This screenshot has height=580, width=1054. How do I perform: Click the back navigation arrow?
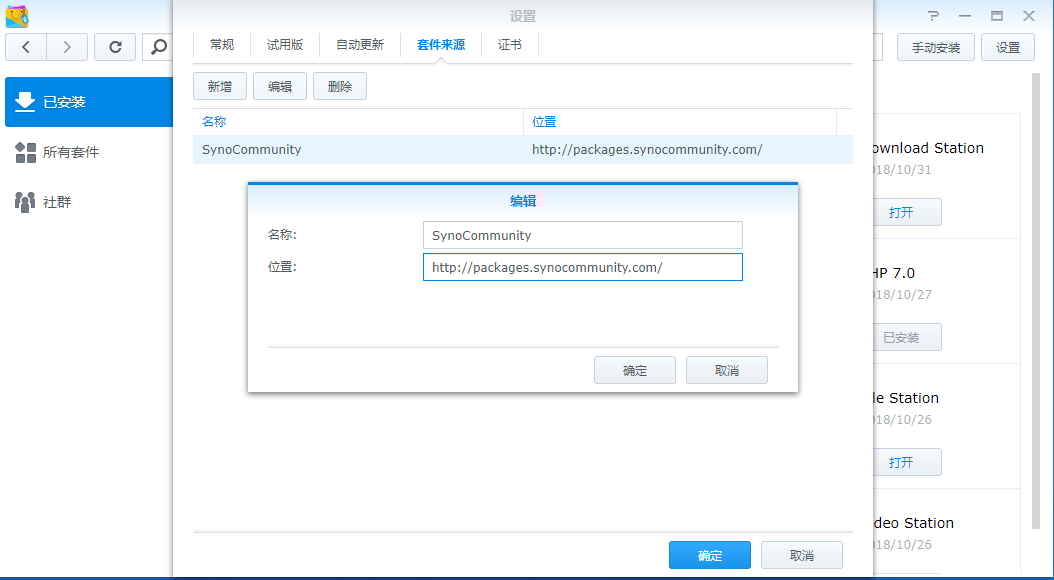point(26,47)
